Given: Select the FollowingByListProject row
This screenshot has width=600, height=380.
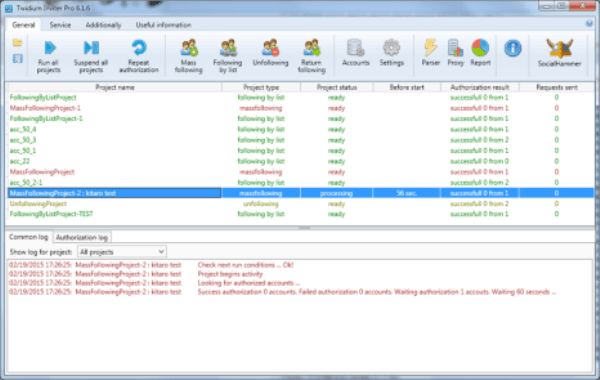Looking at the screenshot, I should [301, 98].
